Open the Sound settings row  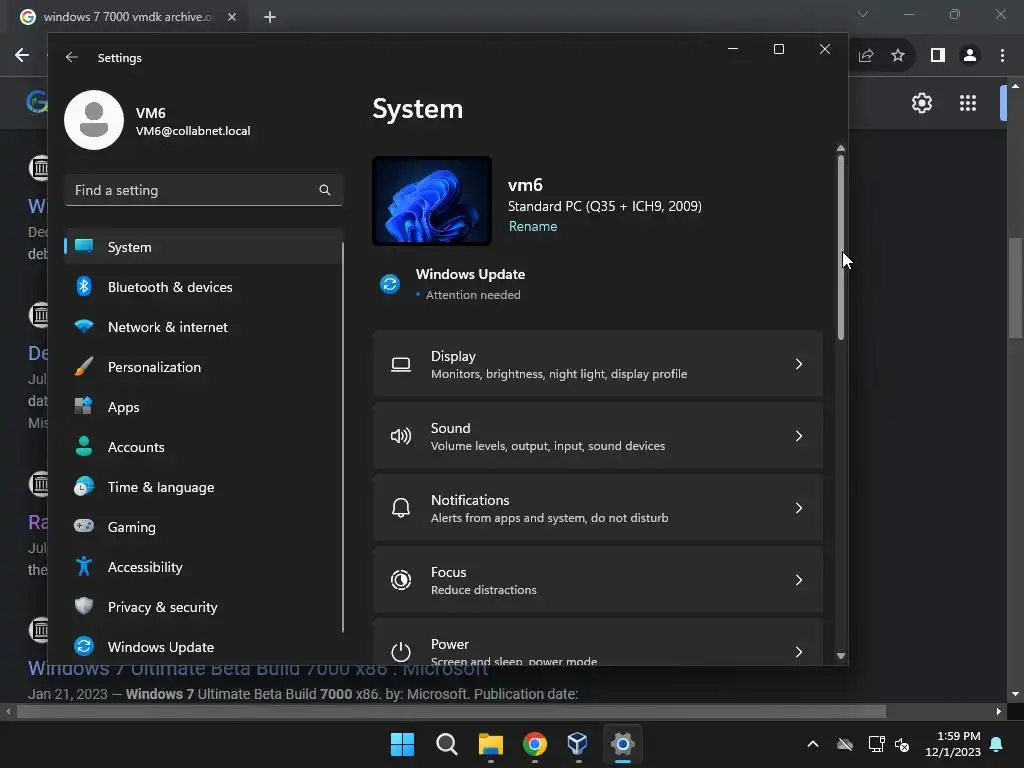[598, 436]
